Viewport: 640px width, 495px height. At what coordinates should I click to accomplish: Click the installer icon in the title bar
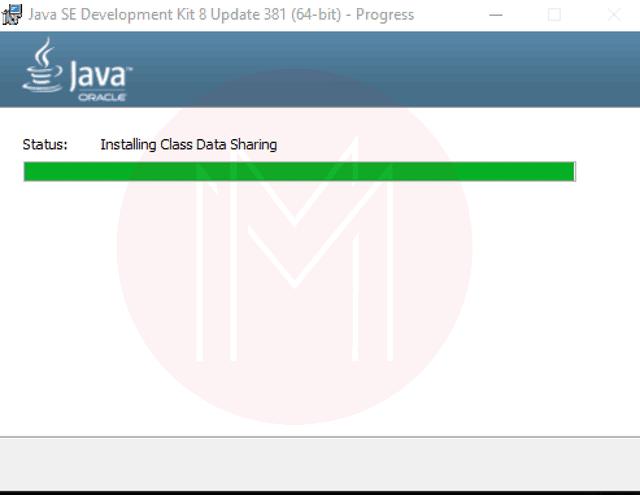tap(11, 15)
